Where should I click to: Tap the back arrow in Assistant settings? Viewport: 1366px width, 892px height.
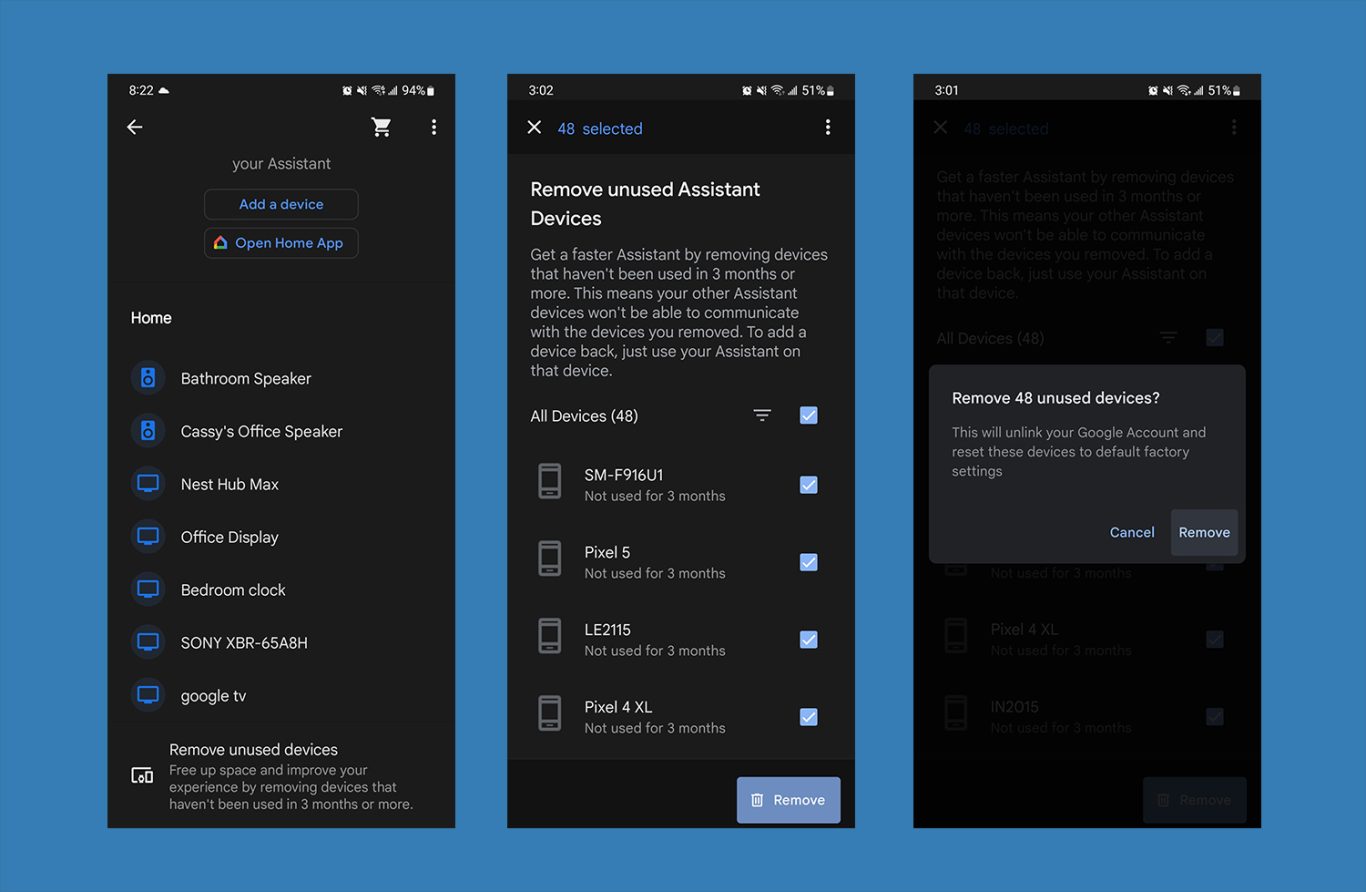(x=135, y=127)
